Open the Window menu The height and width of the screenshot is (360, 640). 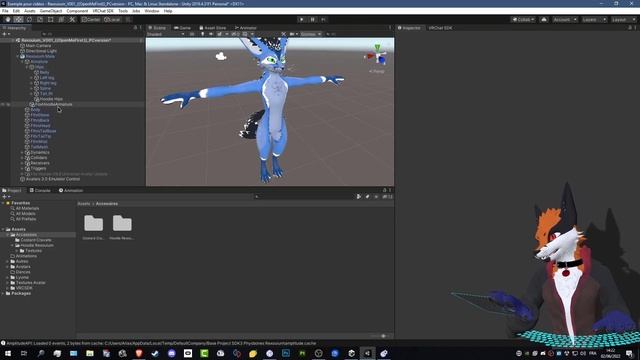[152, 11]
